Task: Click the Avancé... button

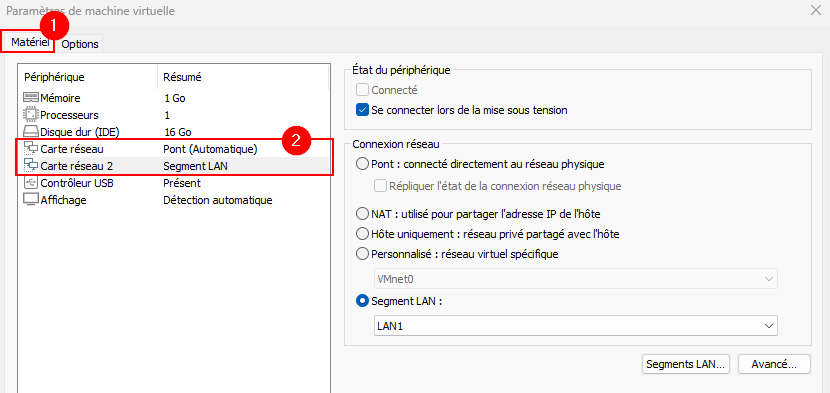Action: (774, 364)
